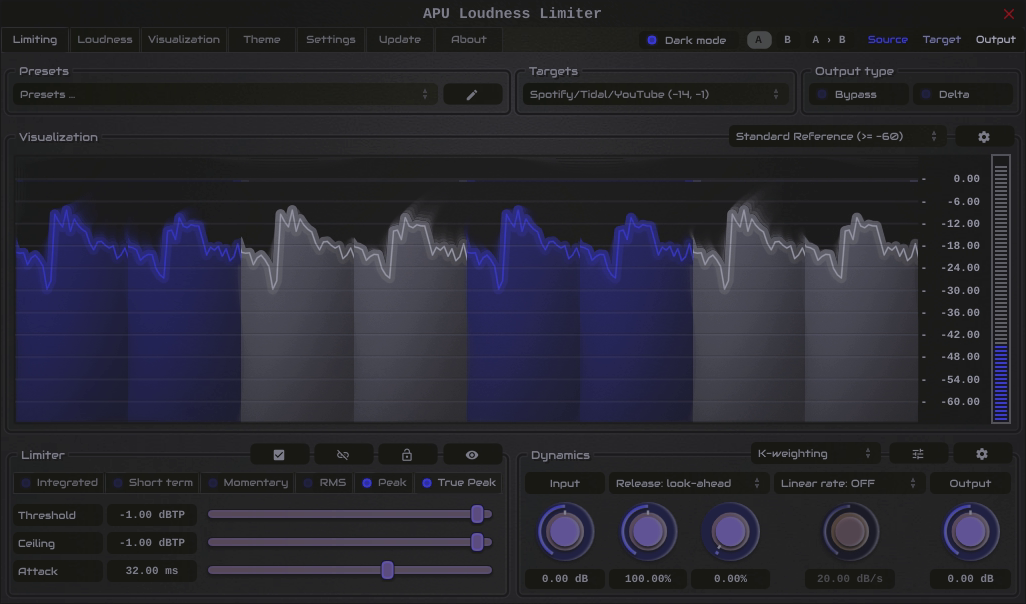Toggle Momentary loudness option

(247, 483)
